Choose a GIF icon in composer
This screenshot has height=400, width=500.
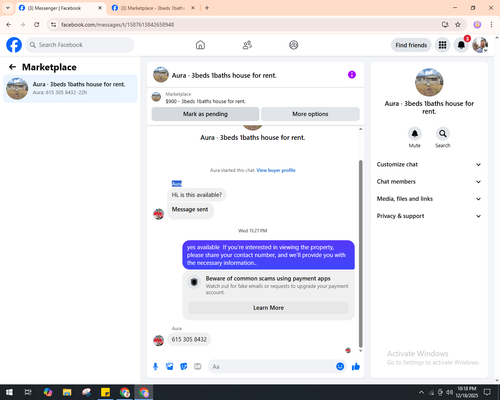click(198, 367)
